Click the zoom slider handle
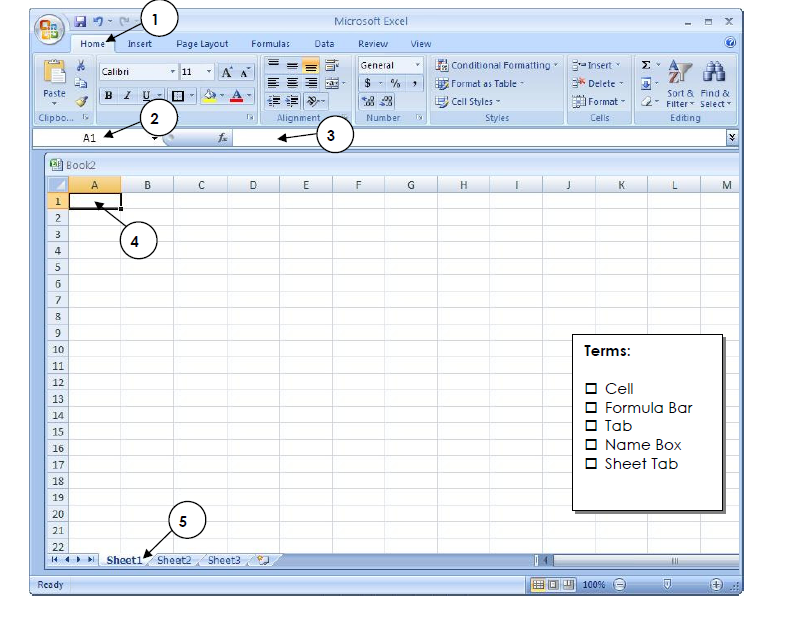 click(x=667, y=585)
